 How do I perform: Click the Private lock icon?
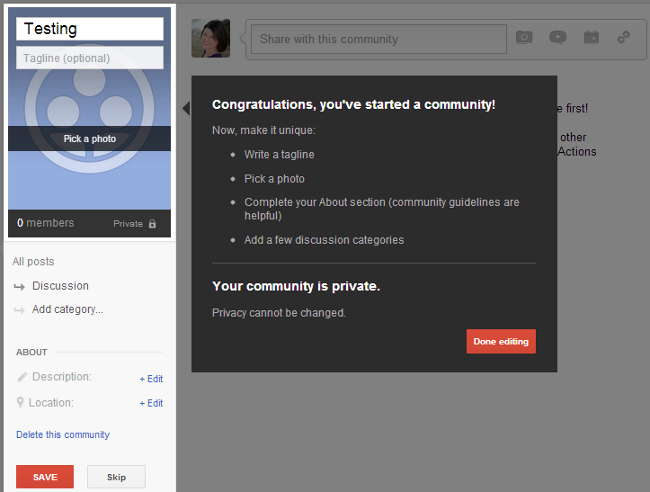pyautogui.click(x=152, y=223)
